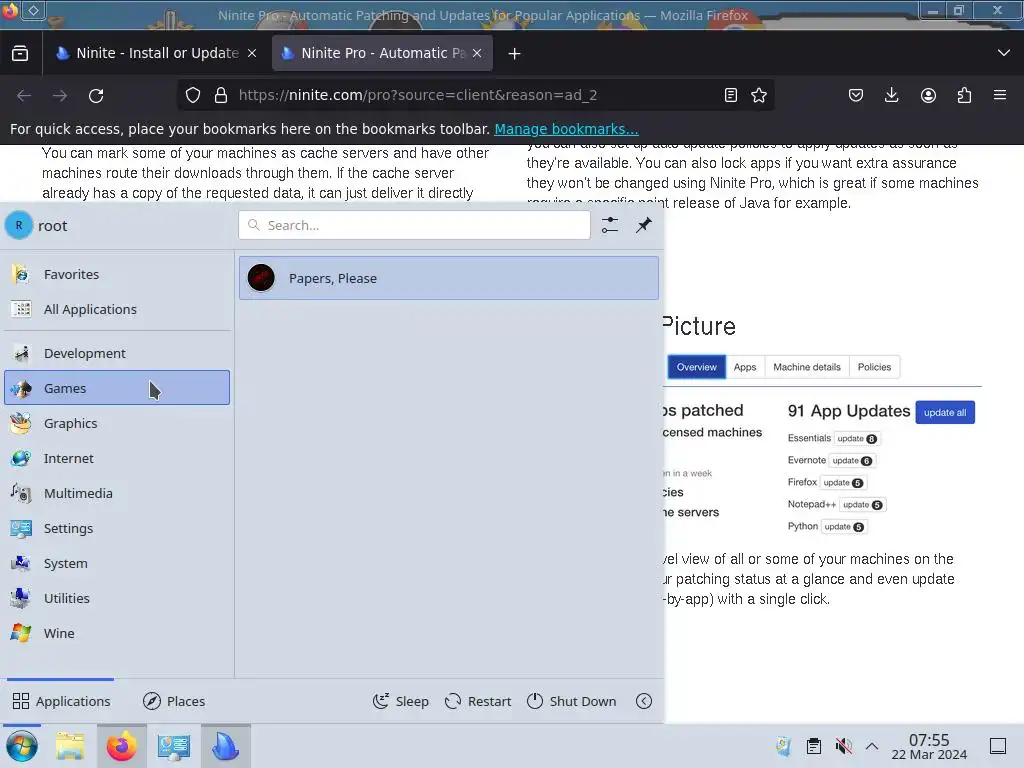1024x768 pixels.
Task: Click the root user avatar
Action: (x=19, y=225)
